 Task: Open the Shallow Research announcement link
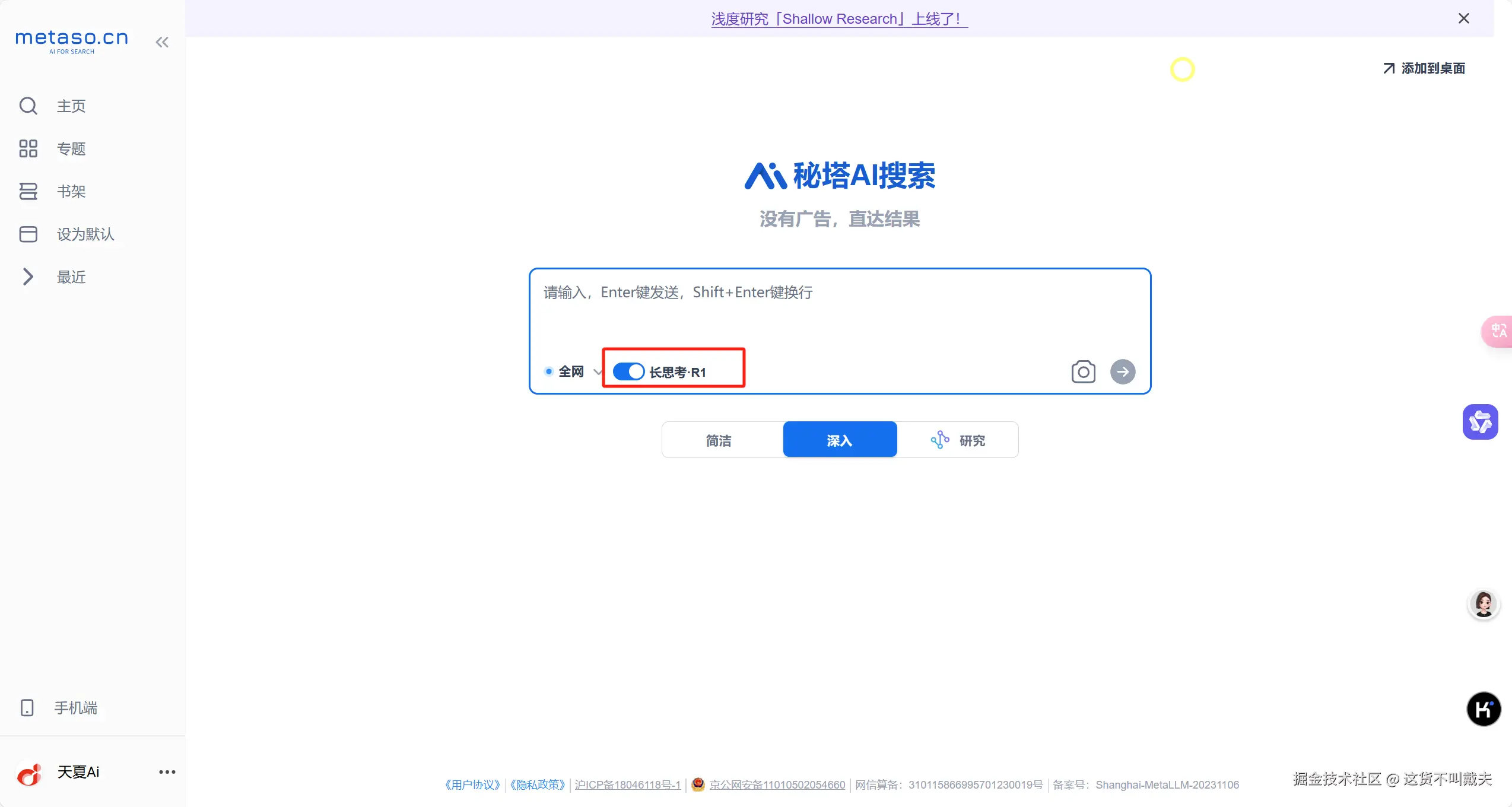[839, 19]
